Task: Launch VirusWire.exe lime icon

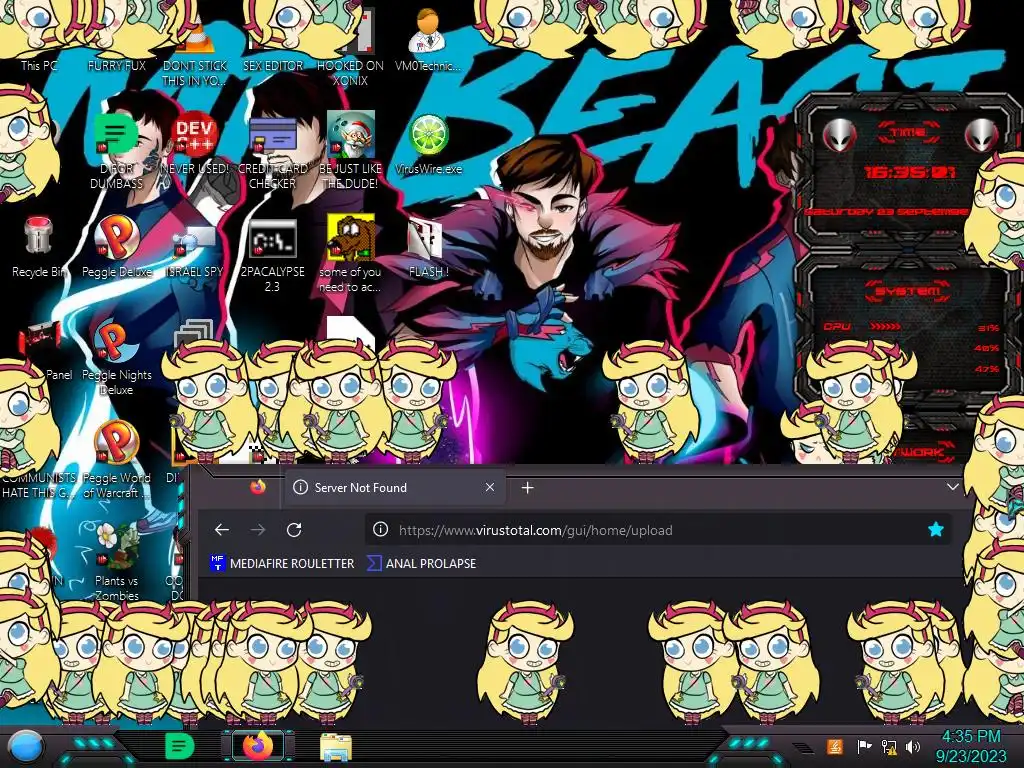Action: 428,144
